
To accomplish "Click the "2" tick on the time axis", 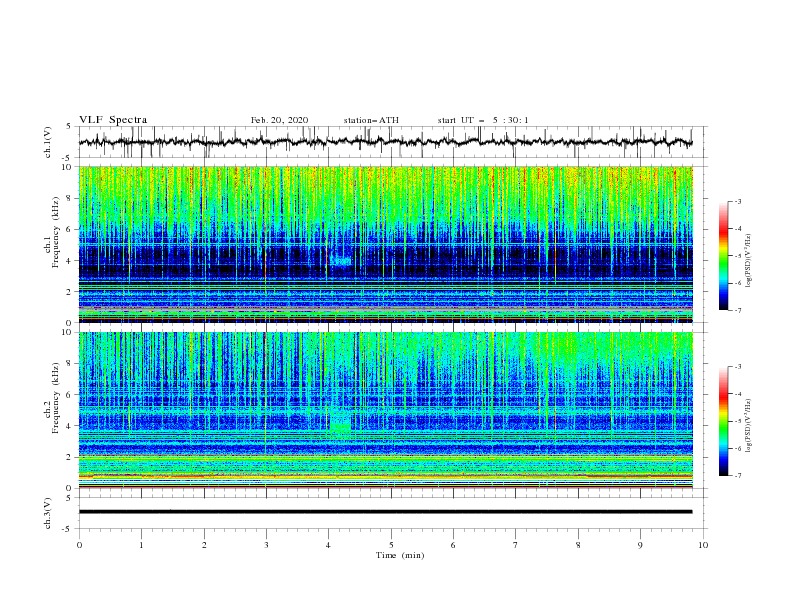I will pos(204,545).
